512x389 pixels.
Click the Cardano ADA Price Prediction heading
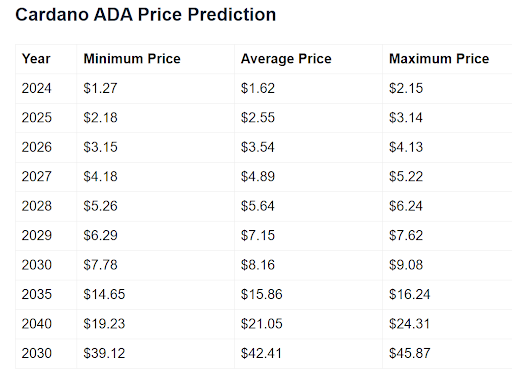(146, 15)
